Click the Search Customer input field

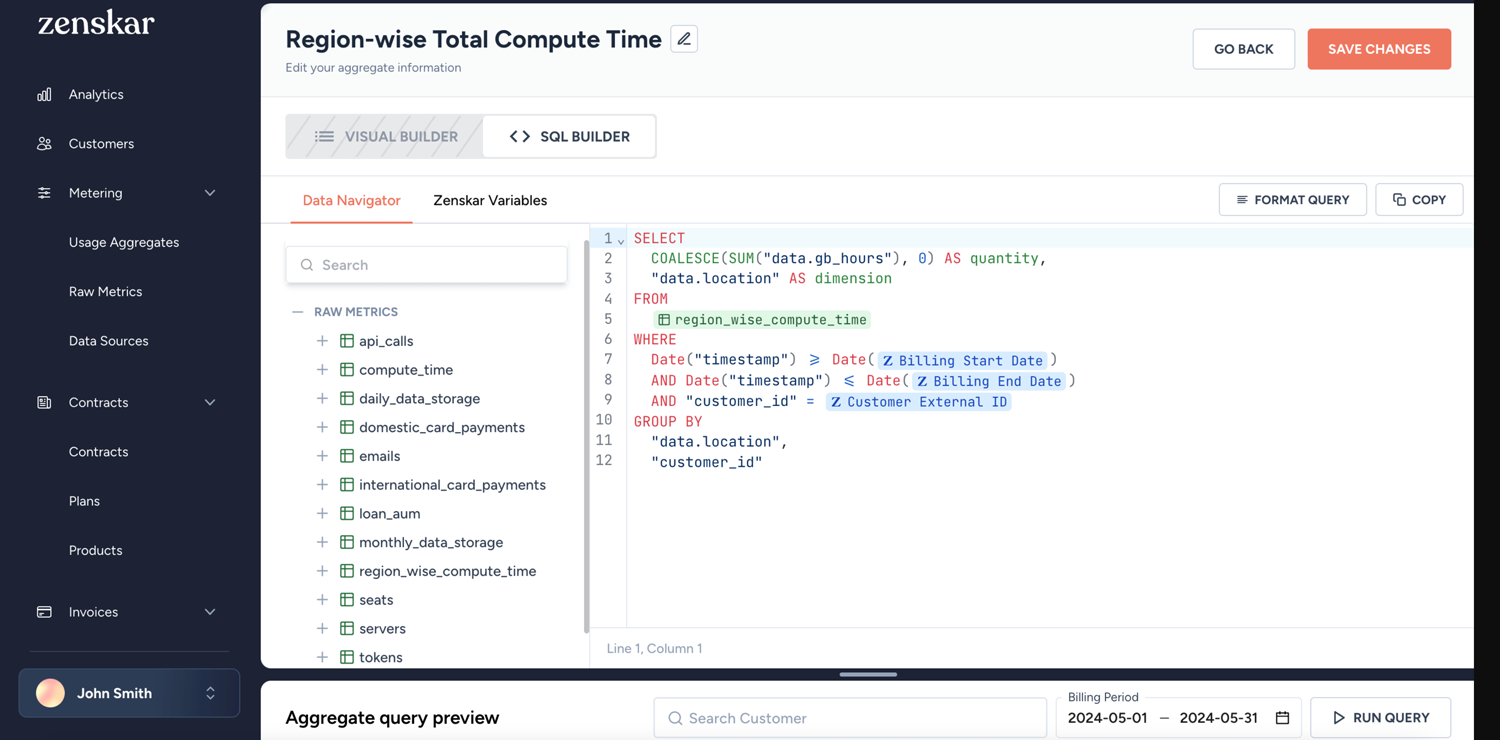click(850, 717)
